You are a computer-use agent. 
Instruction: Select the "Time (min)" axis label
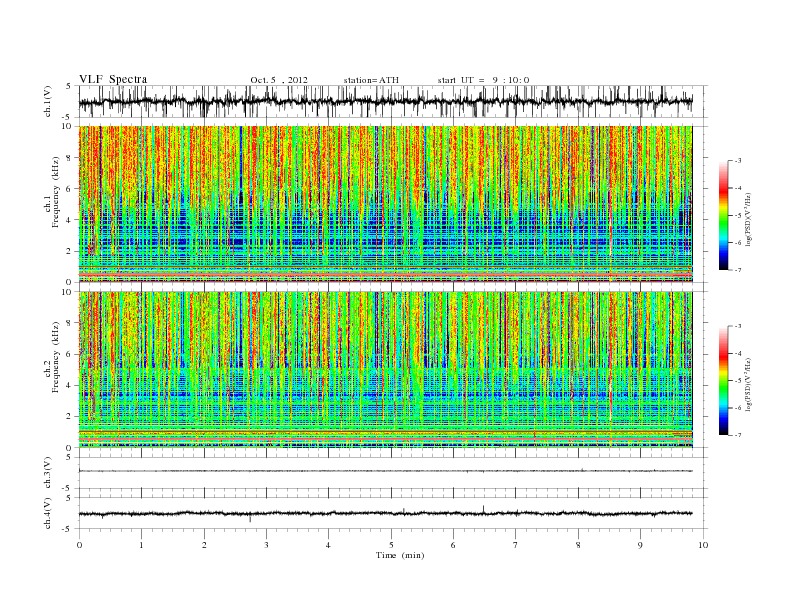(x=400, y=555)
